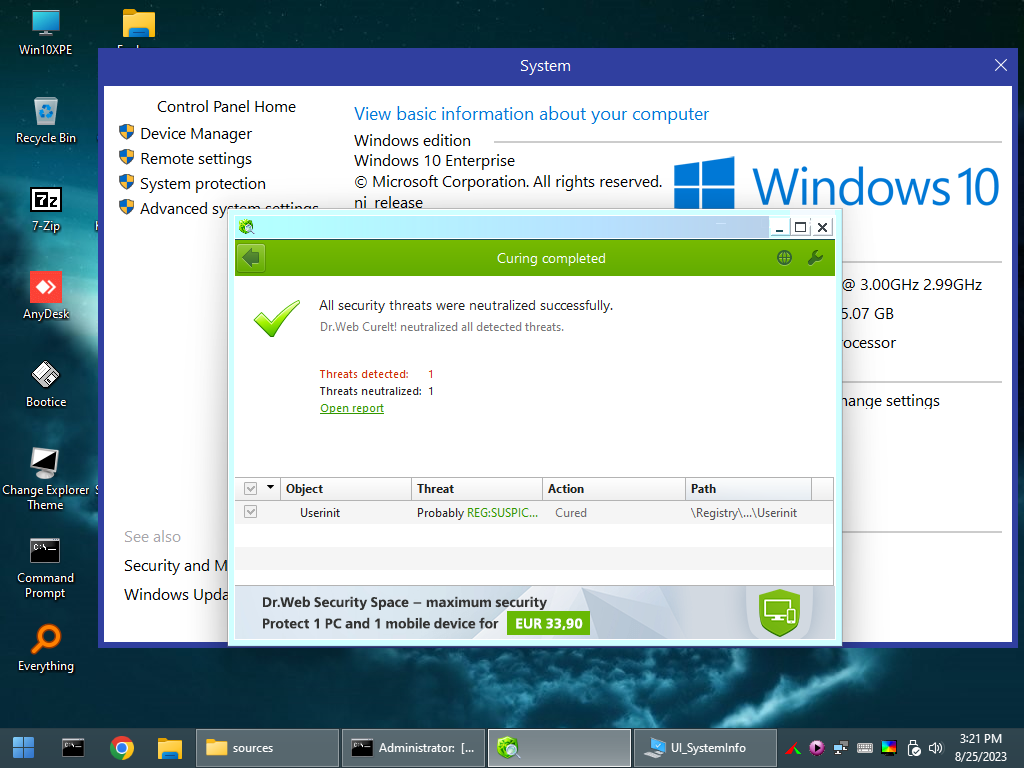Select the Recycle Bin desktop icon
The height and width of the screenshot is (768, 1024).
click(46, 121)
